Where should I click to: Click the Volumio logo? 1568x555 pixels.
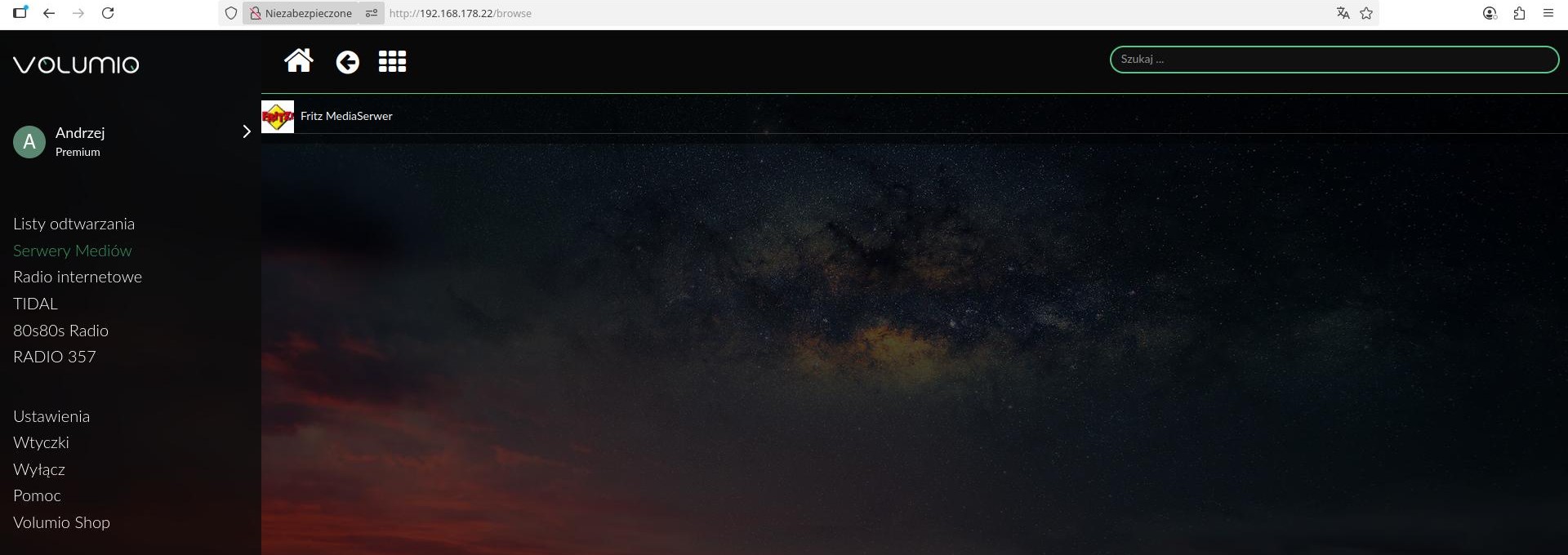(76, 64)
